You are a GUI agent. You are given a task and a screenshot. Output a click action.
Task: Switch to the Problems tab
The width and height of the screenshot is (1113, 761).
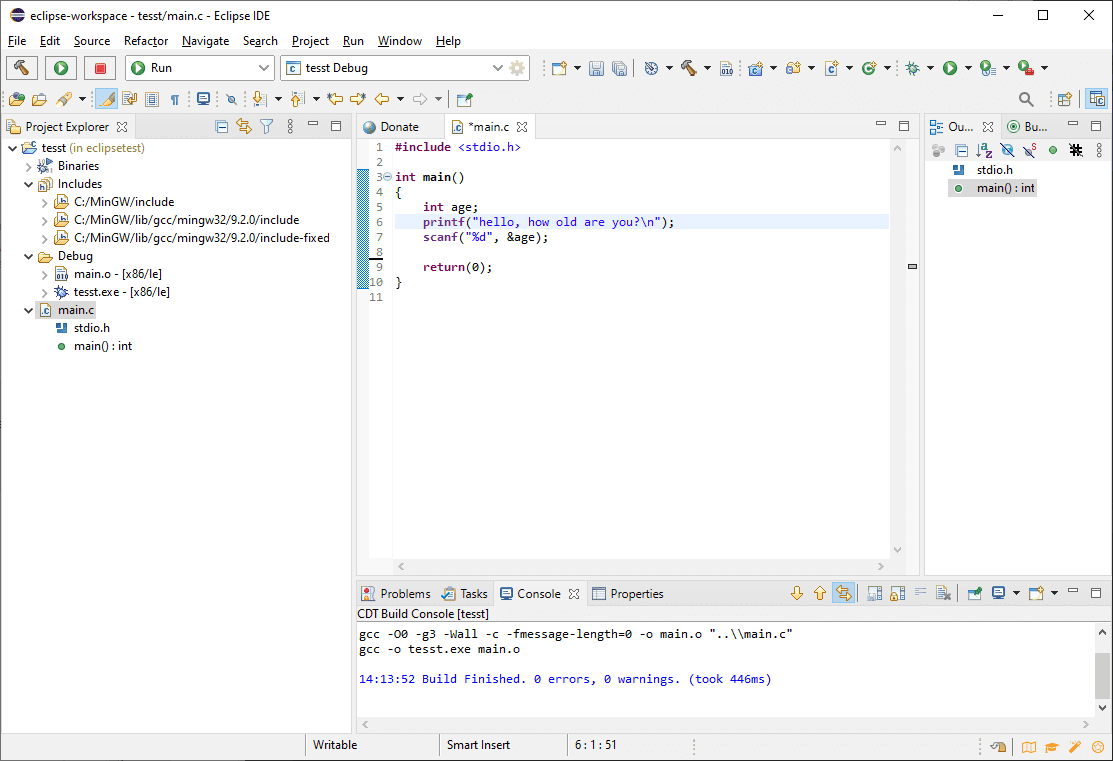click(404, 593)
